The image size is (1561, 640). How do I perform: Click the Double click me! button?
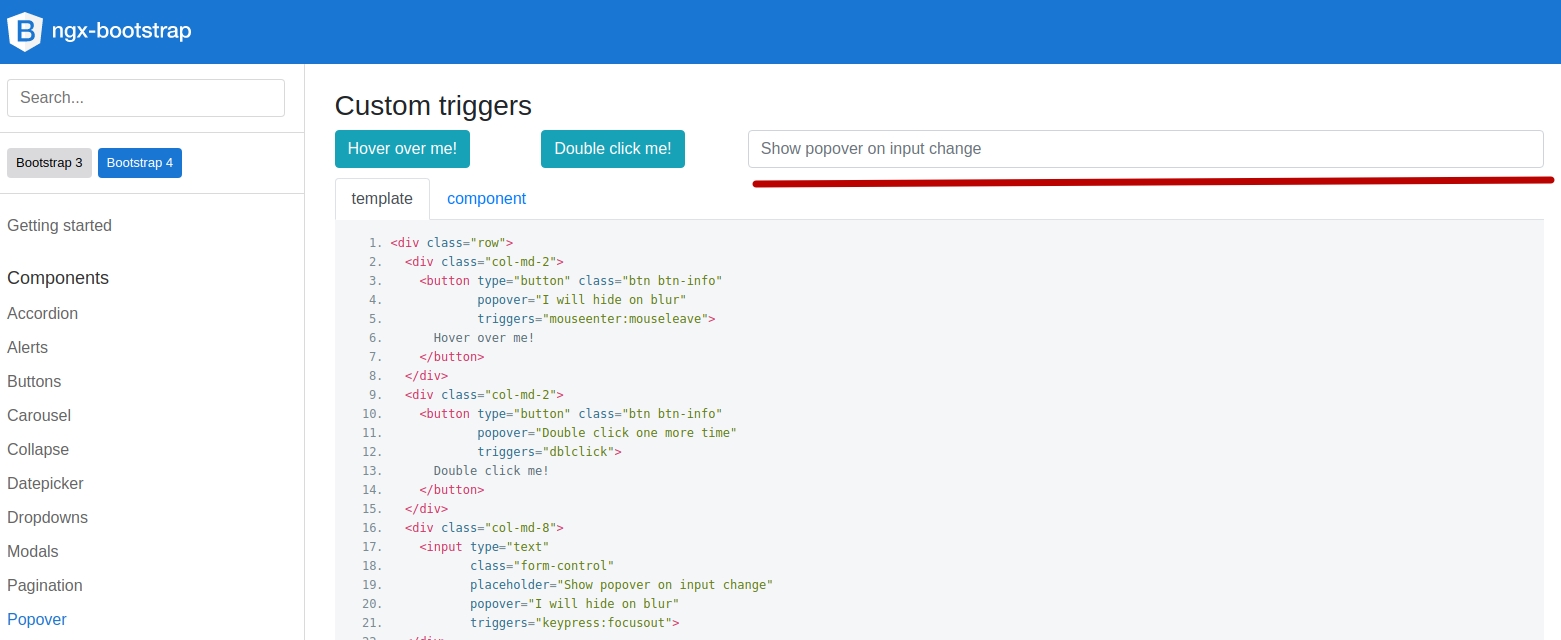612,148
